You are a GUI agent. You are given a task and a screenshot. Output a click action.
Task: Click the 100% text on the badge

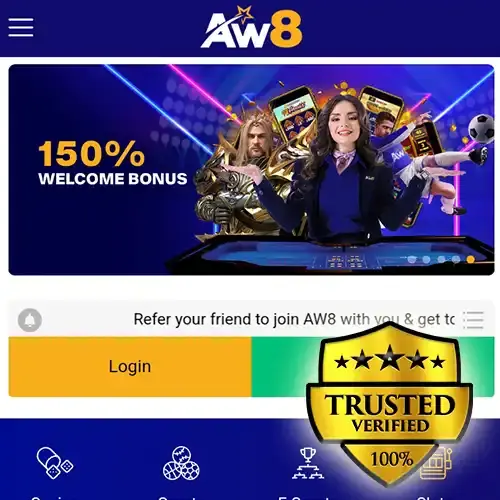coord(392,459)
